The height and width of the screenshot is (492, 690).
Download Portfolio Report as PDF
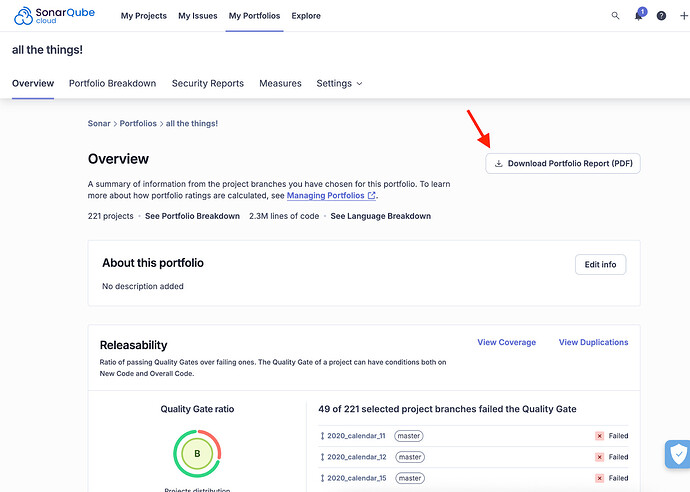tap(563, 163)
